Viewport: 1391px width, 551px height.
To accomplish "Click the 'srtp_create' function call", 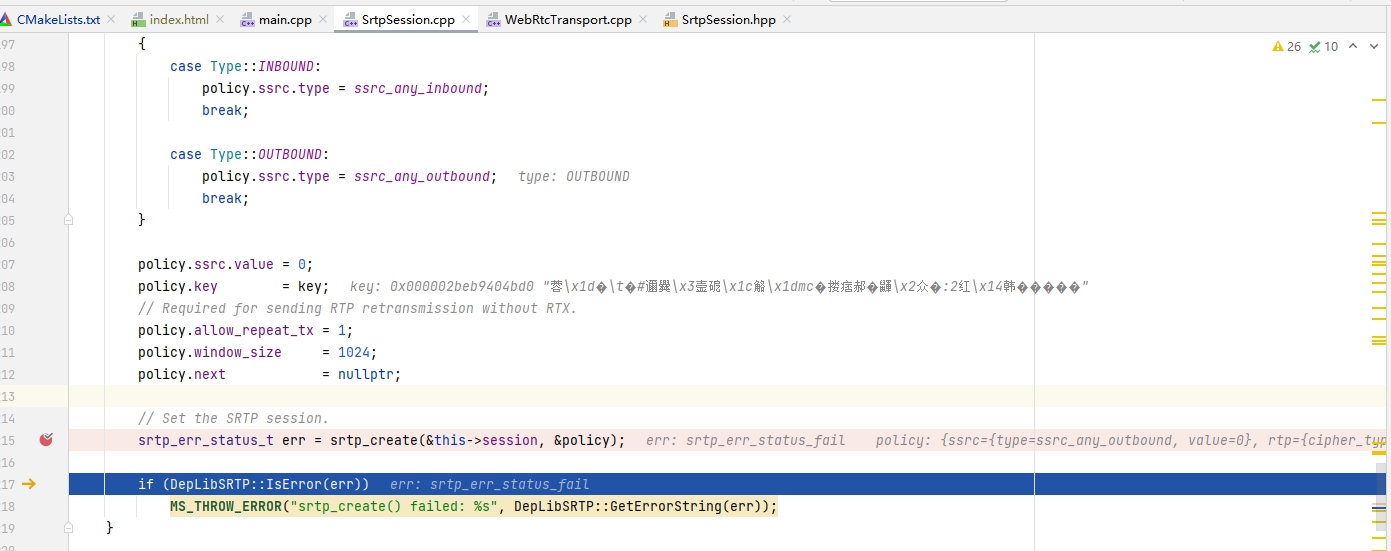I will [374, 440].
